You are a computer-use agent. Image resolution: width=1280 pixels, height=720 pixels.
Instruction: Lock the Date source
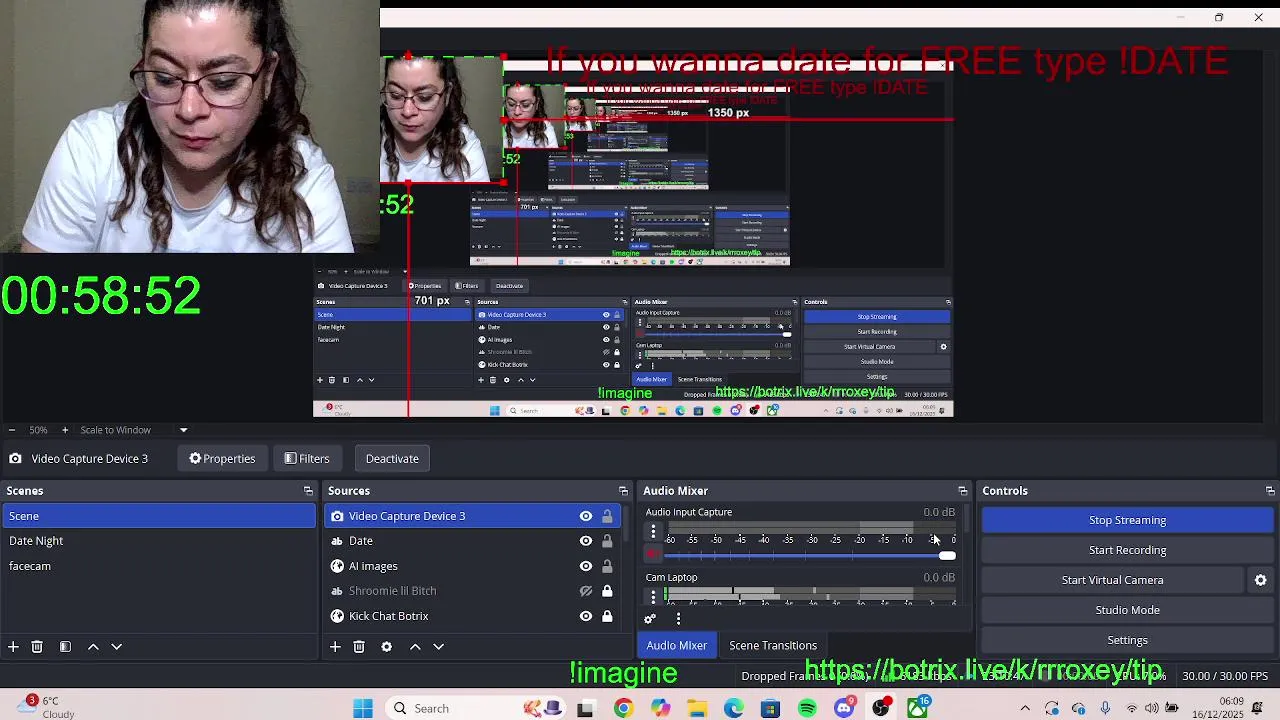tap(607, 541)
